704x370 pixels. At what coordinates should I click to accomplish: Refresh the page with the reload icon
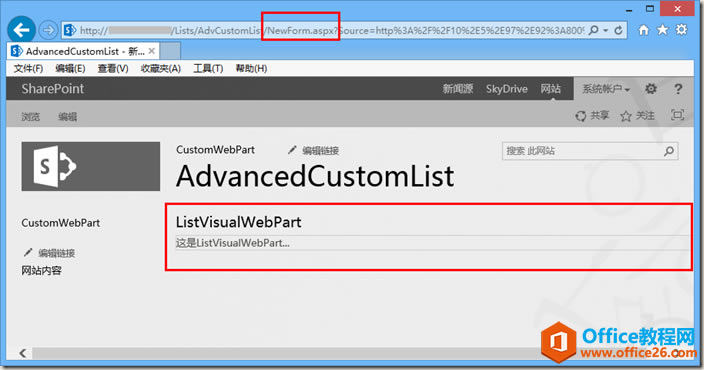618,30
